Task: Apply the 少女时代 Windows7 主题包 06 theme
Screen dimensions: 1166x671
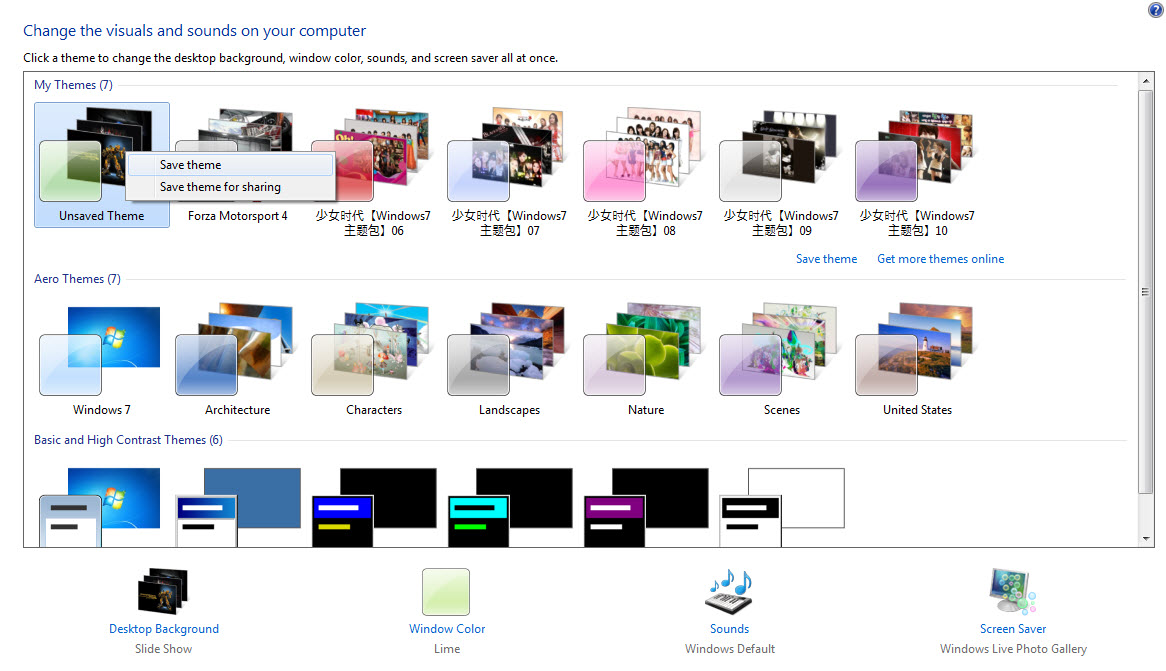Action: click(x=373, y=172)
